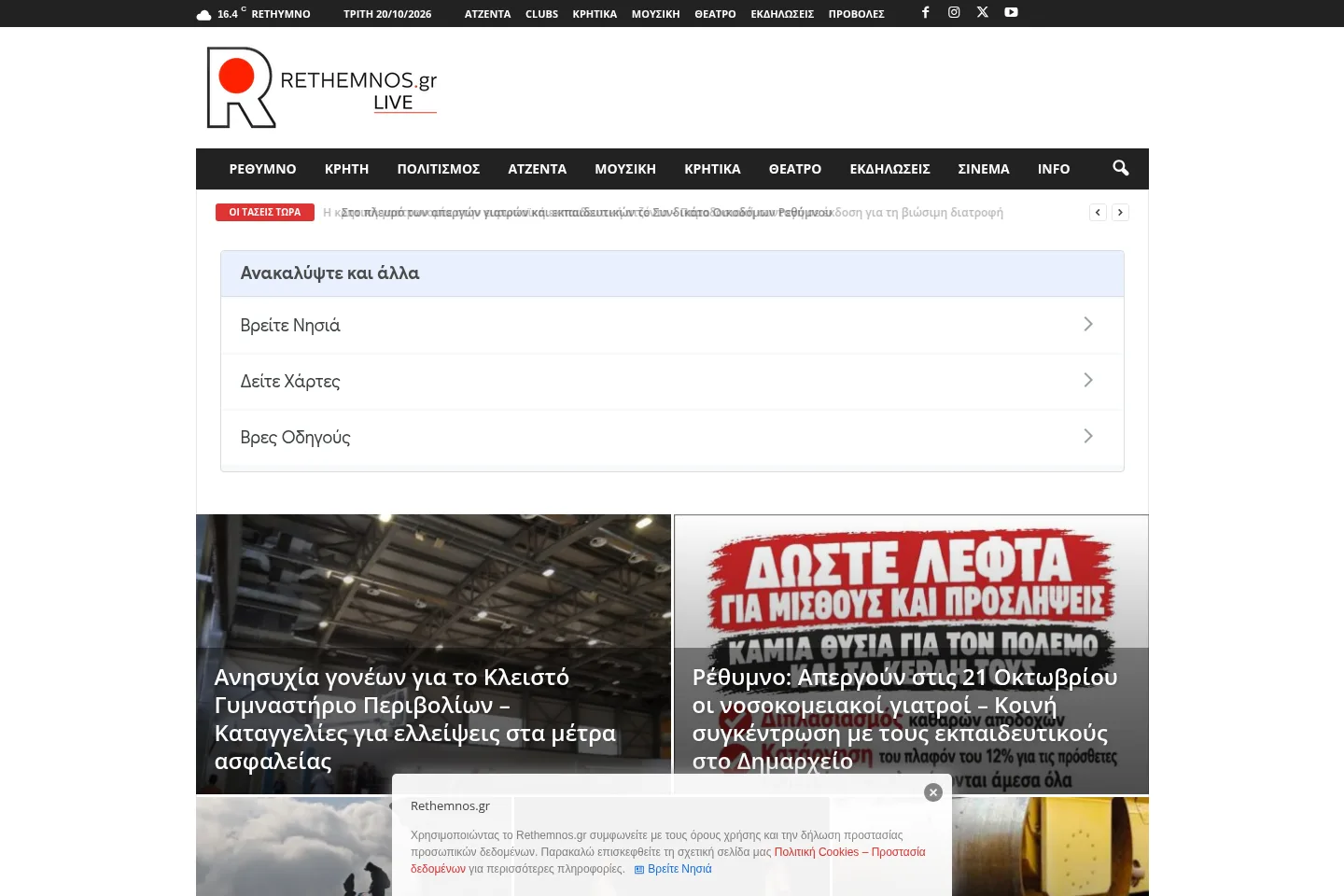Viewport: 1344px width, 896px height.
Task: Click ΕΚΔΗΛΩΣΕΙΣ in the top bar
Action: pos(782,14)
